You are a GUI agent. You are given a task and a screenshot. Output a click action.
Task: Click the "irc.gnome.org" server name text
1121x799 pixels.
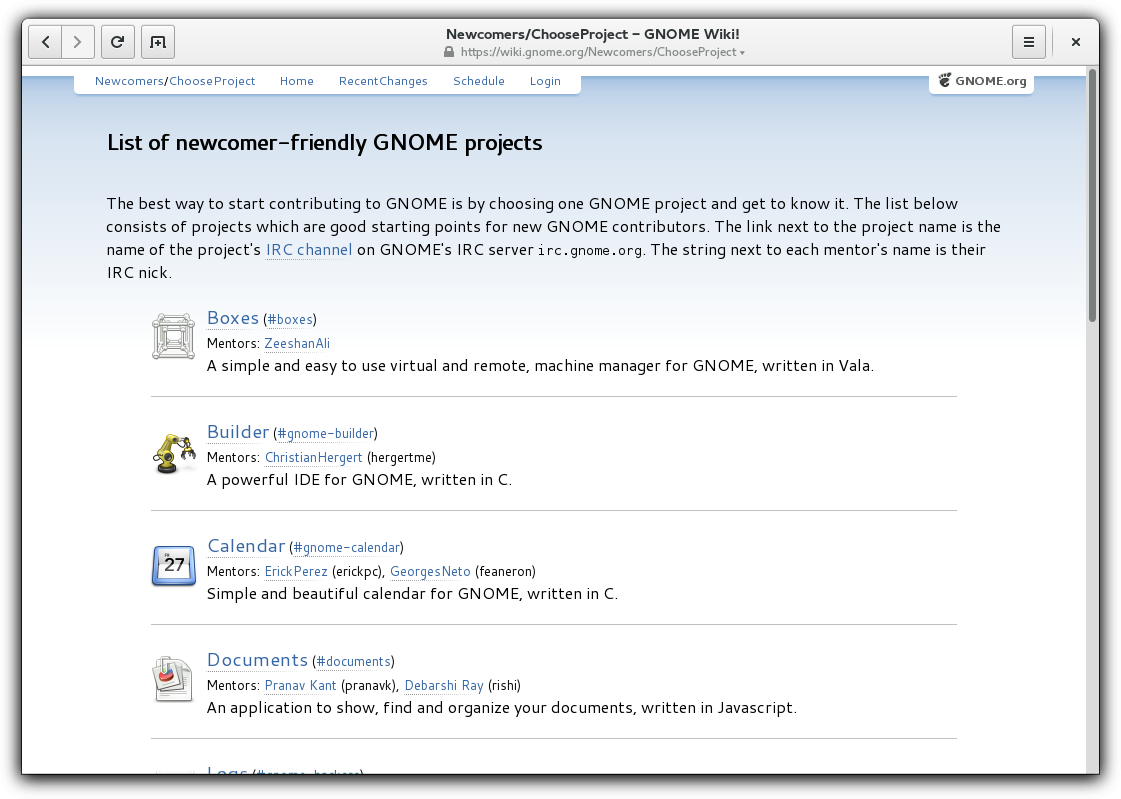[x=589, y=250]
